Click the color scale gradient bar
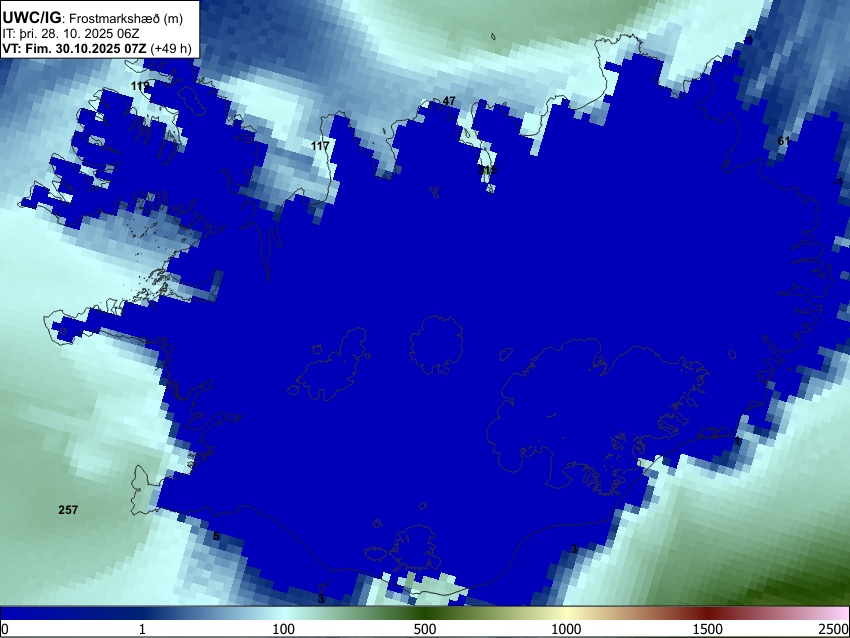This screenshot has width=850, height=638. point(425,613)
